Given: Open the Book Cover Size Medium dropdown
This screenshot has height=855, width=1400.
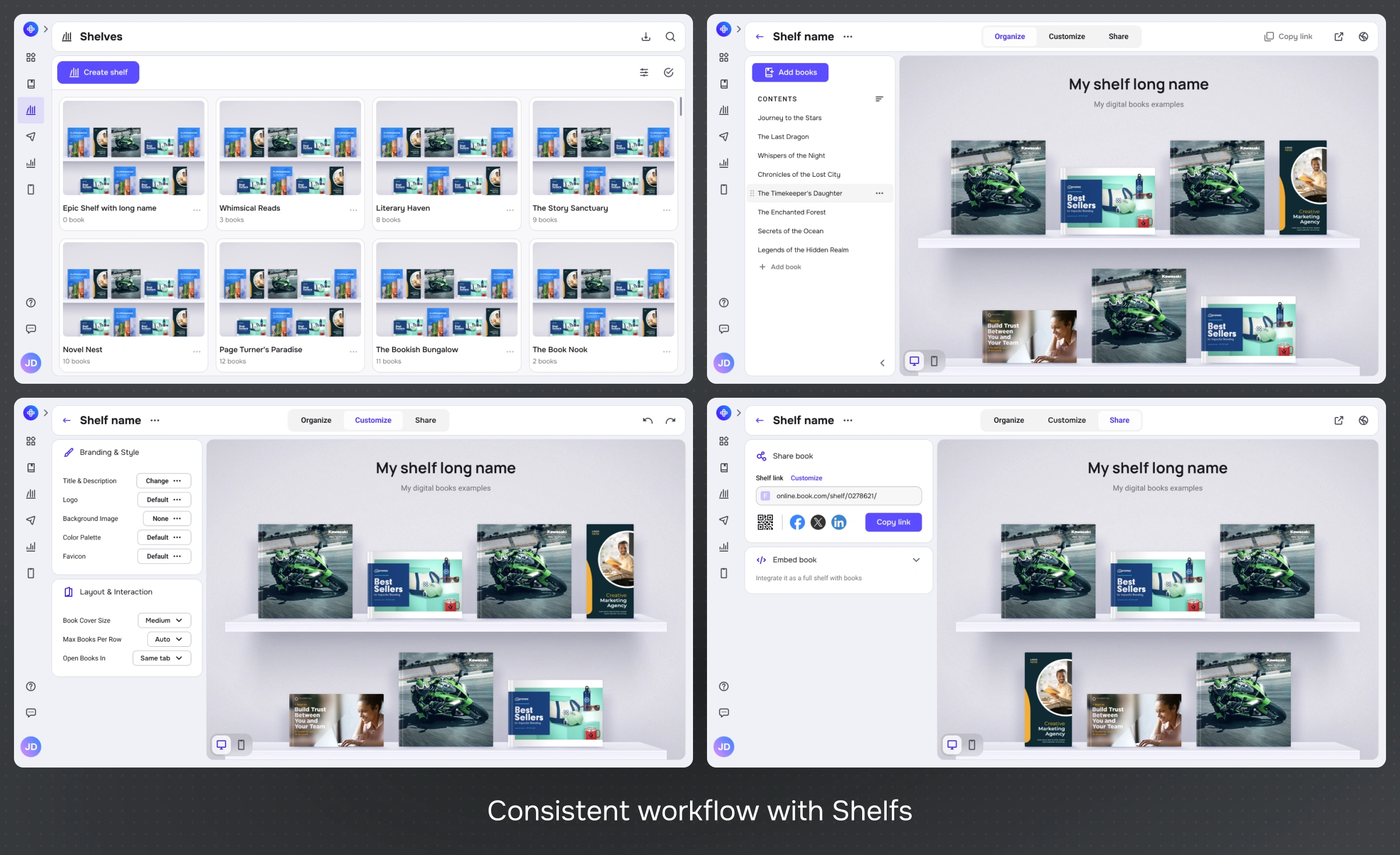Looking at the screenshot, I should coord(164,621).
